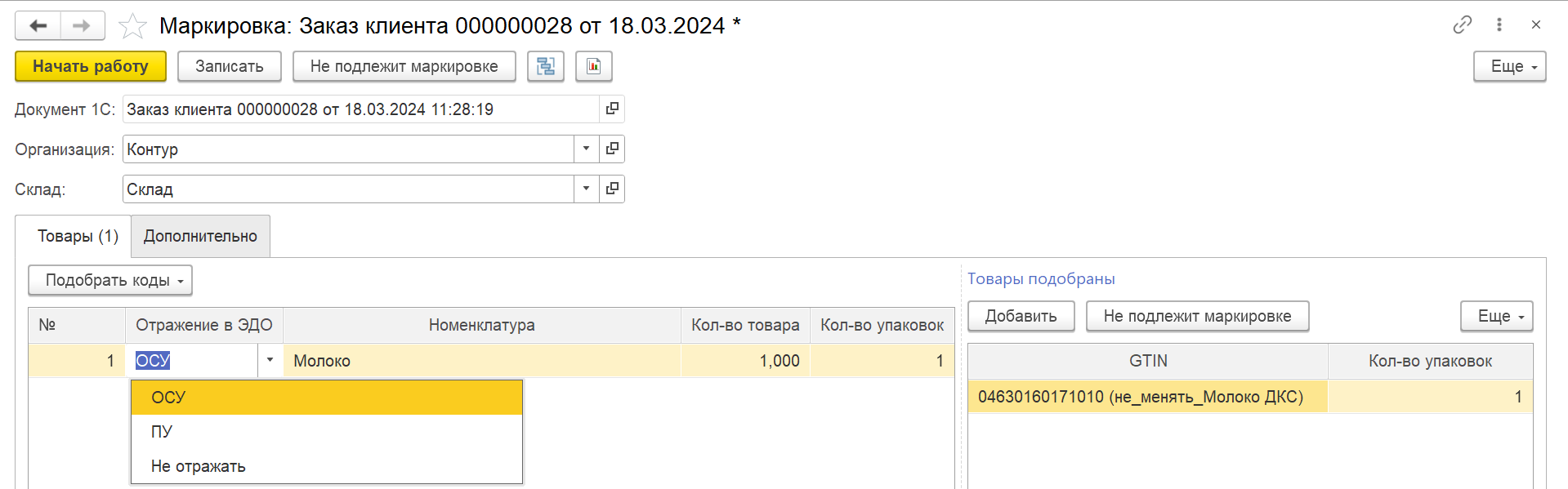Click top Не подлежит маркировке button
The image size is (1568, 489).
pyautogui.click(x=404, y=66)
